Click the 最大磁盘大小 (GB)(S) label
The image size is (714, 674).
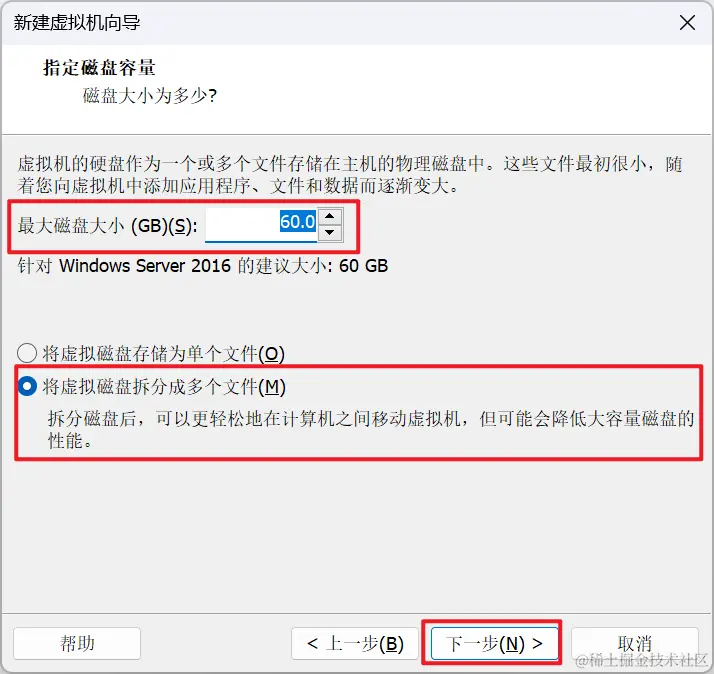point(107,225)
